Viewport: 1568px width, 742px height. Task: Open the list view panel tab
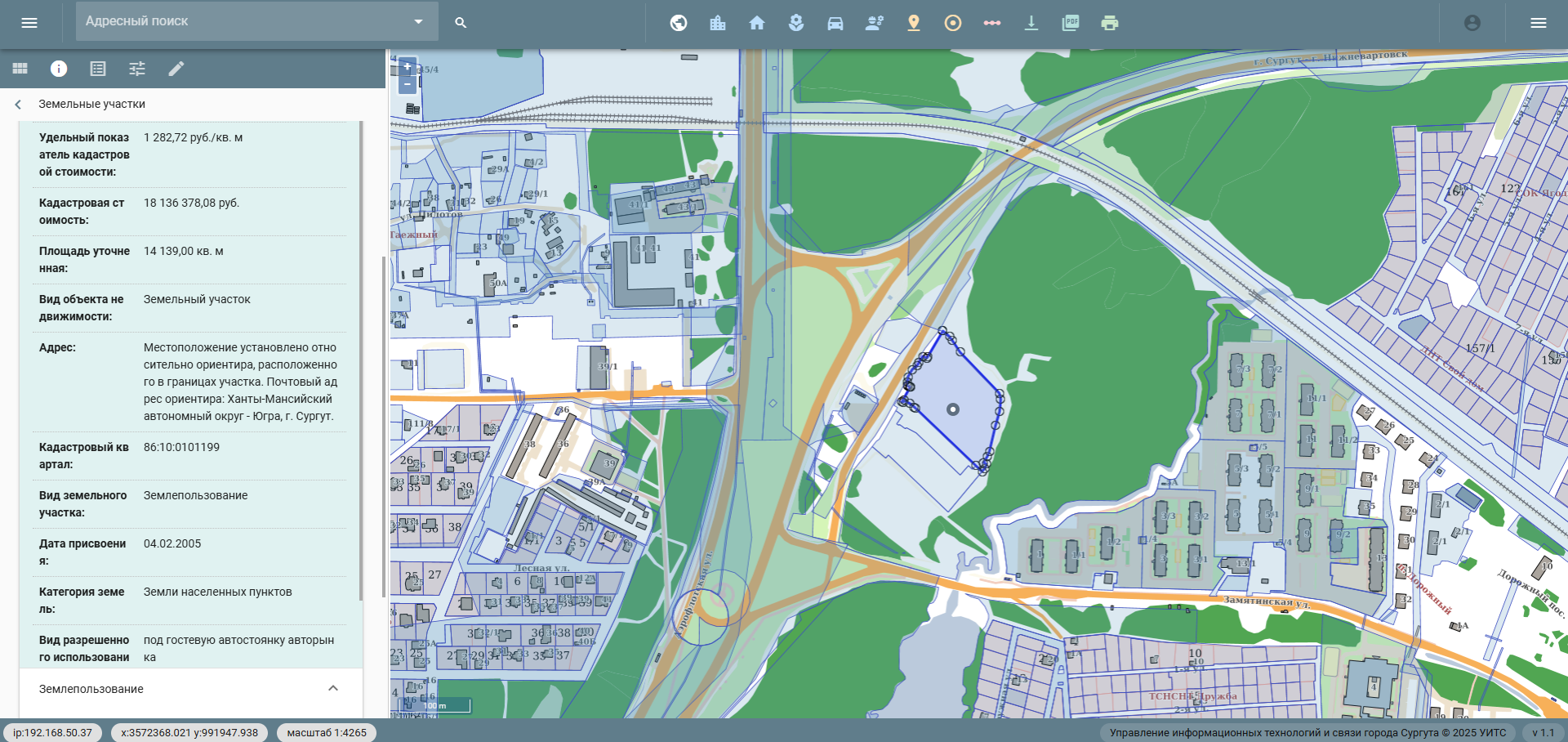[98, 69]
